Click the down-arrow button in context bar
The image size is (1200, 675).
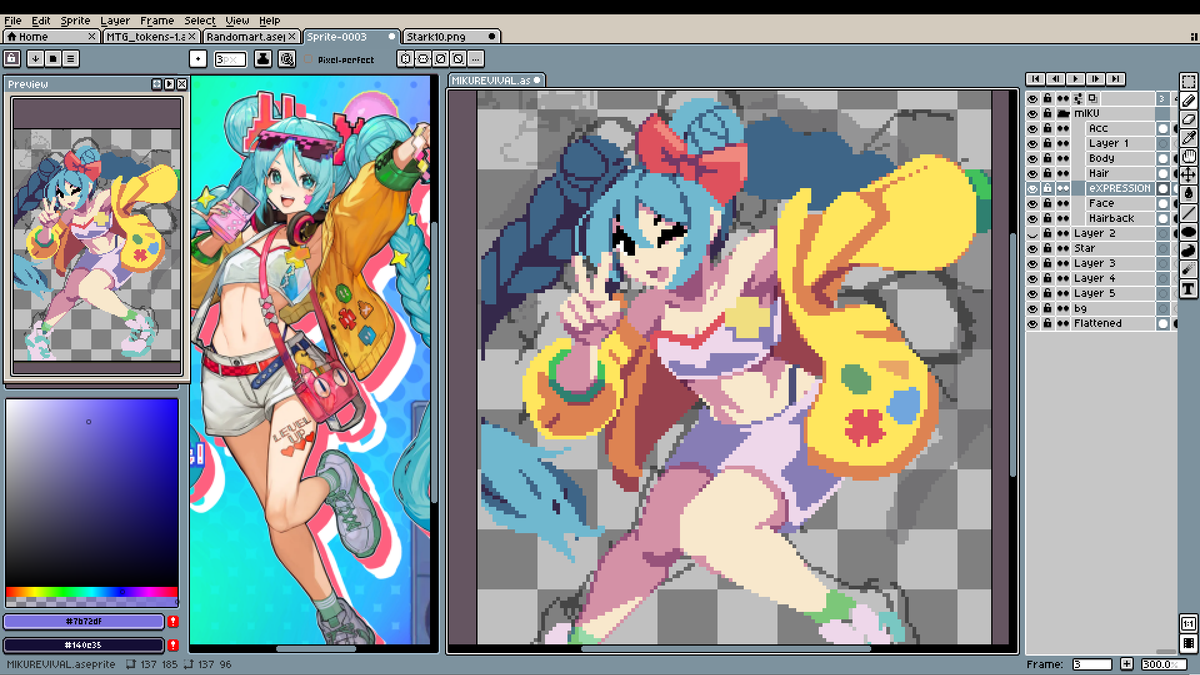point(35,59)
